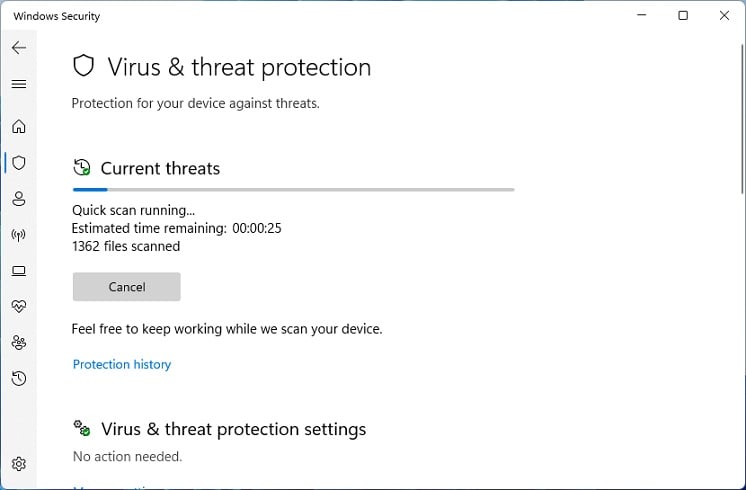Maximize the Windows Security window
Screen dimensions: 746x490
click(683, 16)
